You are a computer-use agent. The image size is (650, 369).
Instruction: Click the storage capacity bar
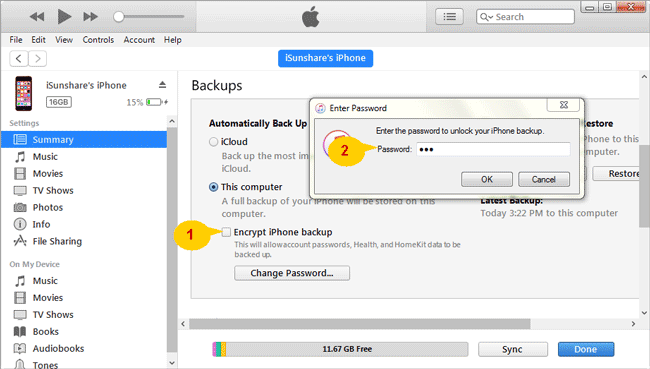pos(340,349)
